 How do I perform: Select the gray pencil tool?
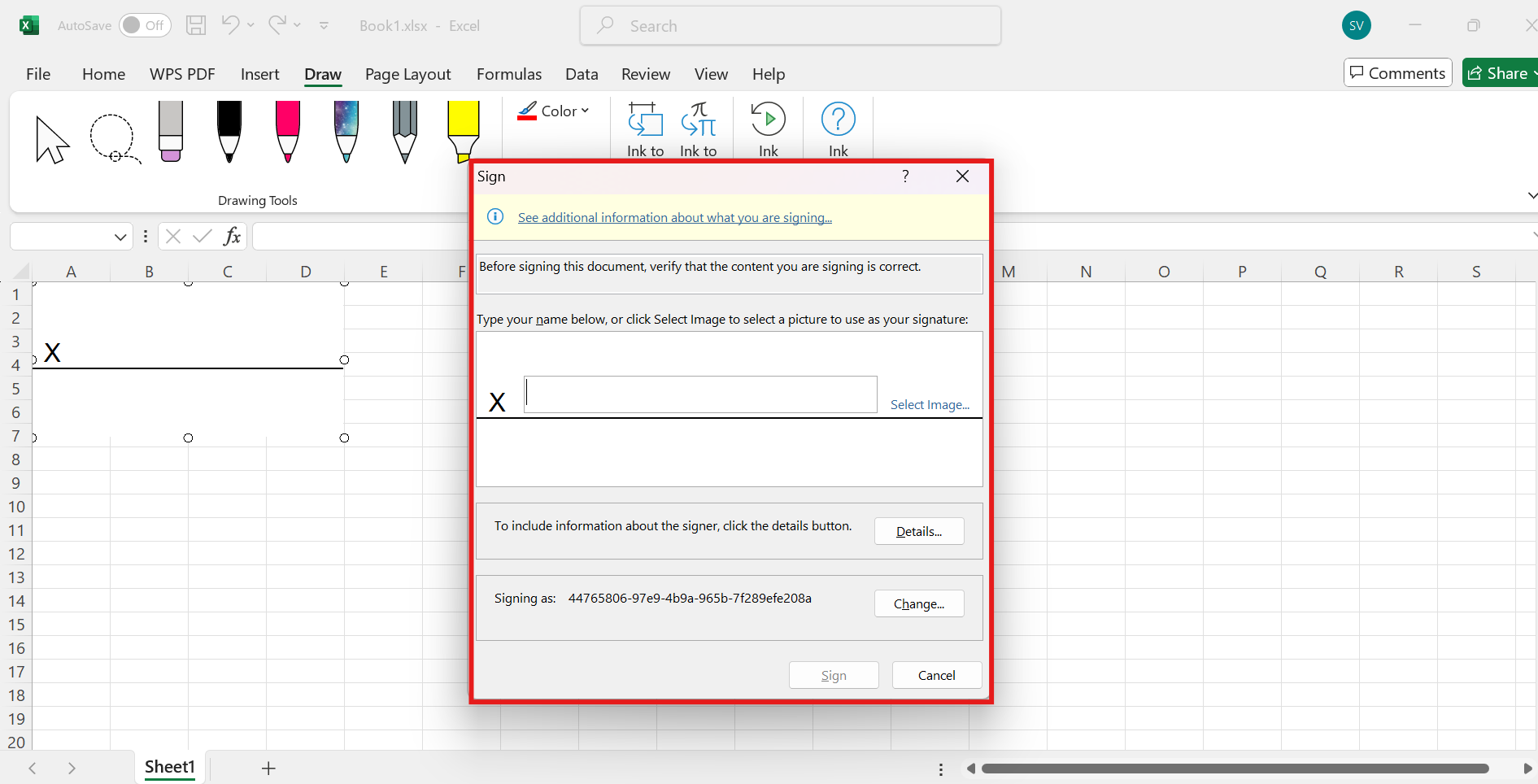pos(405,132)
